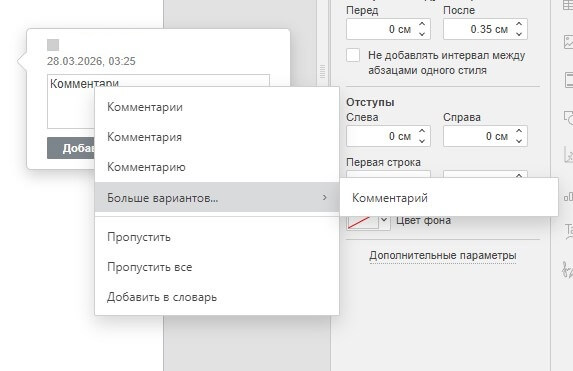
Task: Open chart settings in right sidebar
Action: (568, 197)
